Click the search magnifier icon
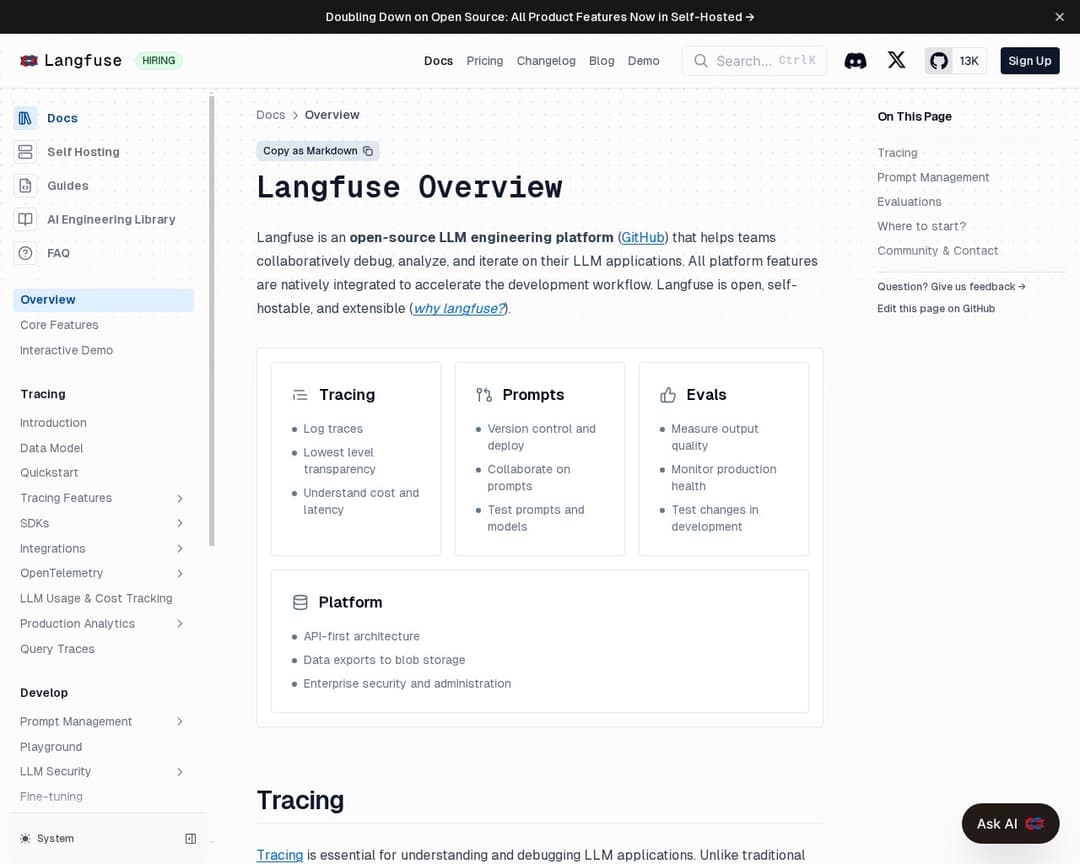Image resolution: width=1080 pixels, height=864 pixels. pos(700,61)
